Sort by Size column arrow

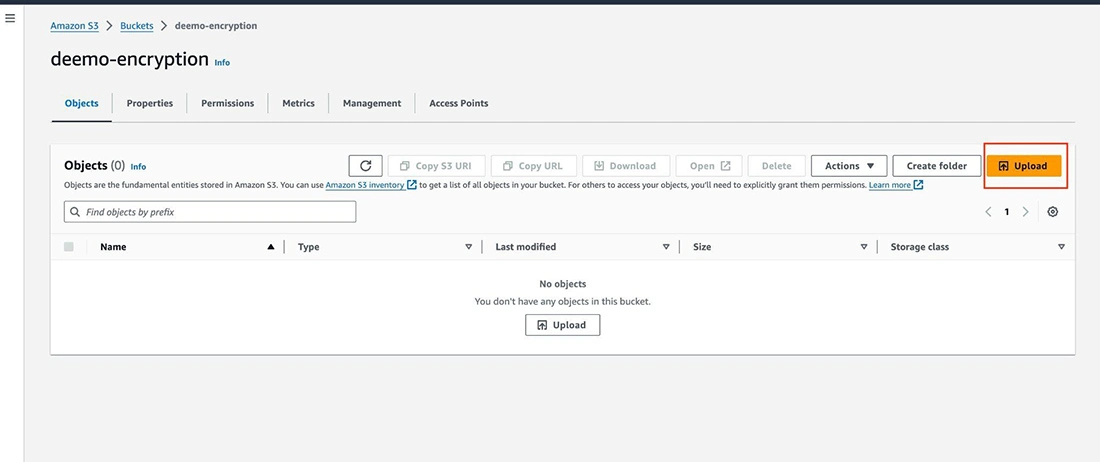(864, 247)
